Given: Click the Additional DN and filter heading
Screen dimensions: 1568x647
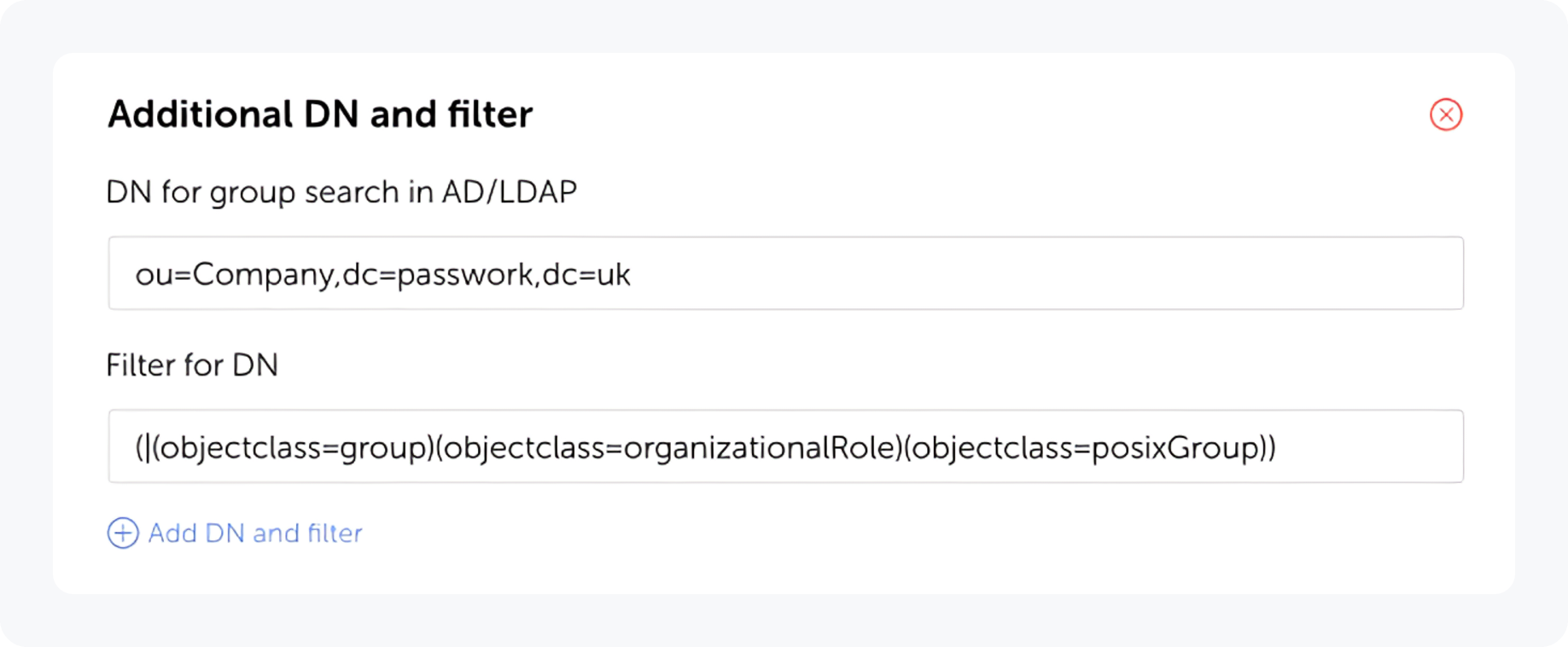Looking at the screenshot, I should tap(319, 113).
